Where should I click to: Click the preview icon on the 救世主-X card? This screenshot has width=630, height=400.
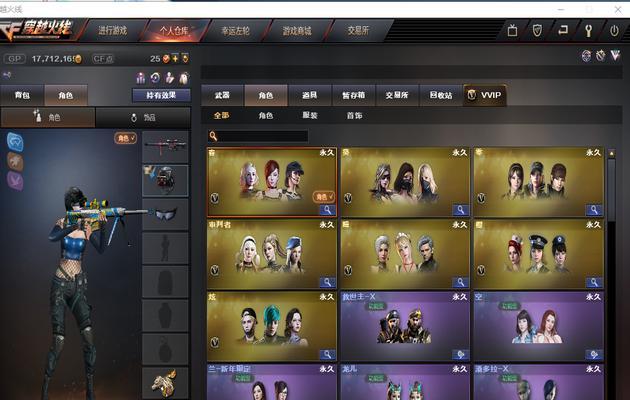pyautogui.click(x=460, y=354)
